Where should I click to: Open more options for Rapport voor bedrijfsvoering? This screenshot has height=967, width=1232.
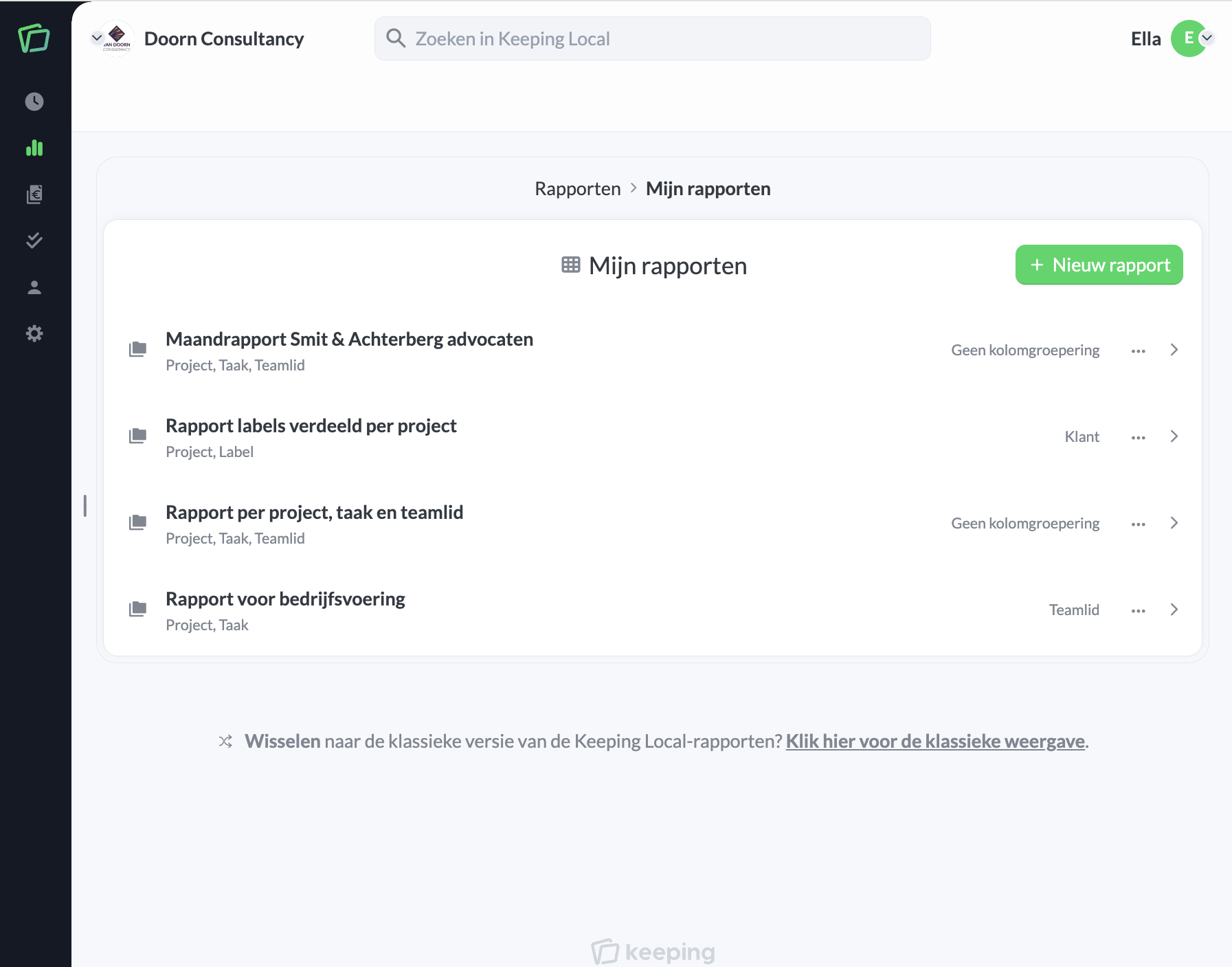(x=1139, y=610)
